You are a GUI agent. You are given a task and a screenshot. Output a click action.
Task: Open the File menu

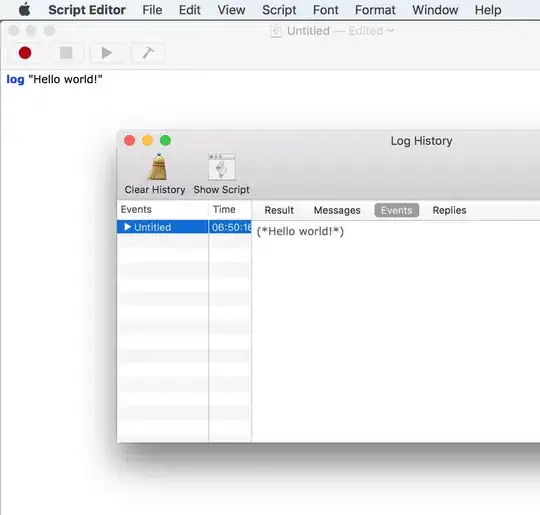coord(152,10)
